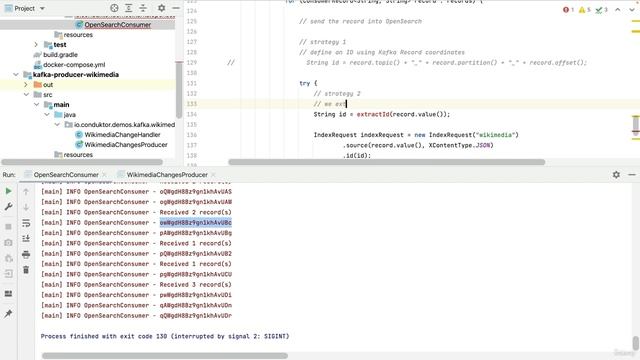Click the up stack trace arrow
Image resolution: width=640 pixels, height=360 pixels.
click(x=26, y=191)
